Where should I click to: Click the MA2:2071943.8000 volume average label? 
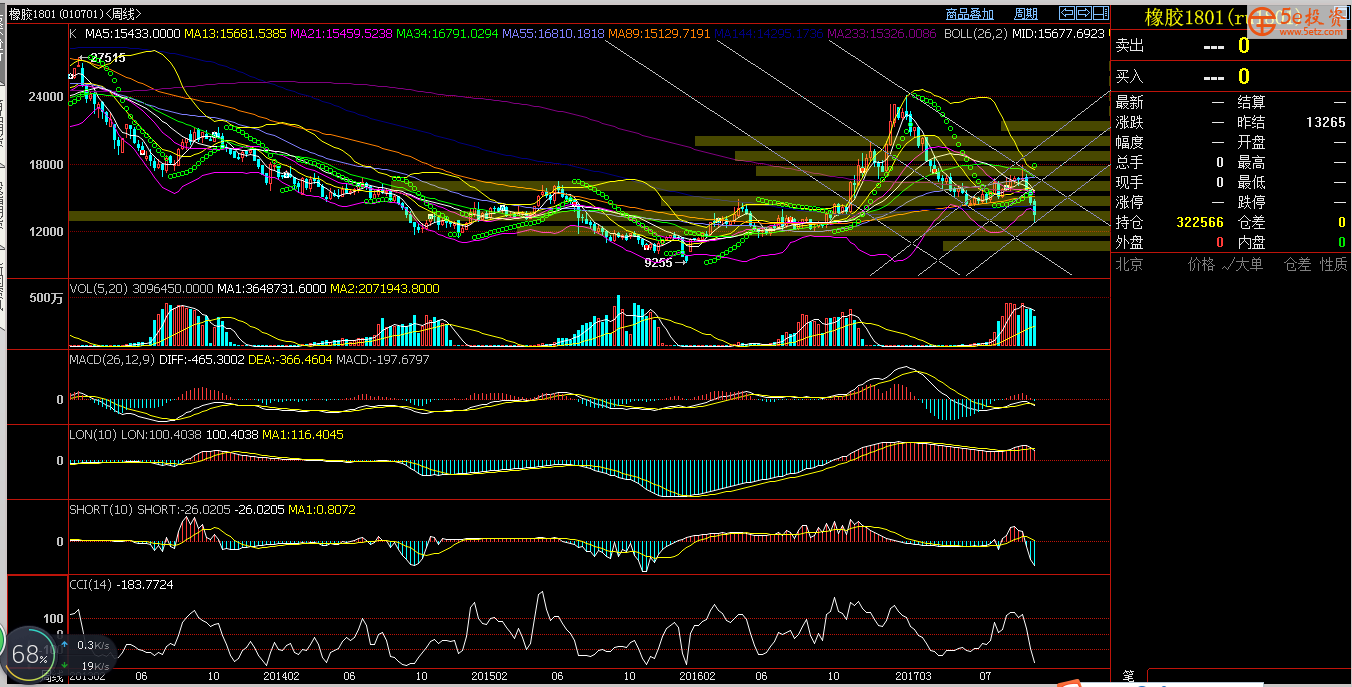(386, 288)
